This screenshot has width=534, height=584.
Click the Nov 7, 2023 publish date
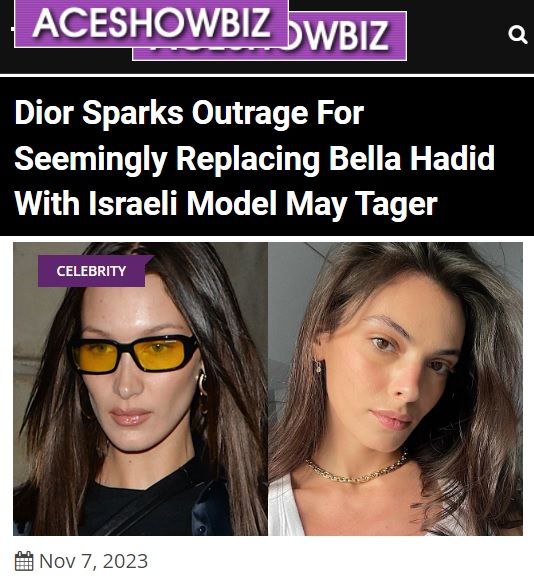tap(93, 561)
